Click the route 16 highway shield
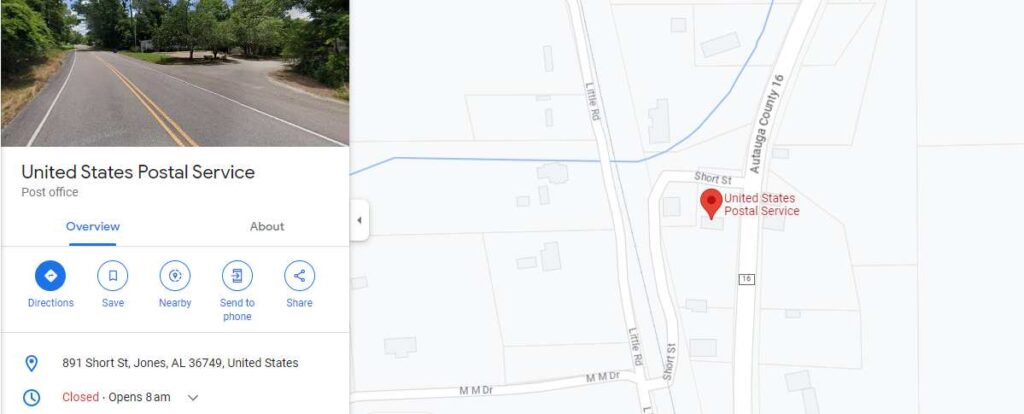The height and width of the screenshot is (414, 1024). click(x=746, y=279)
